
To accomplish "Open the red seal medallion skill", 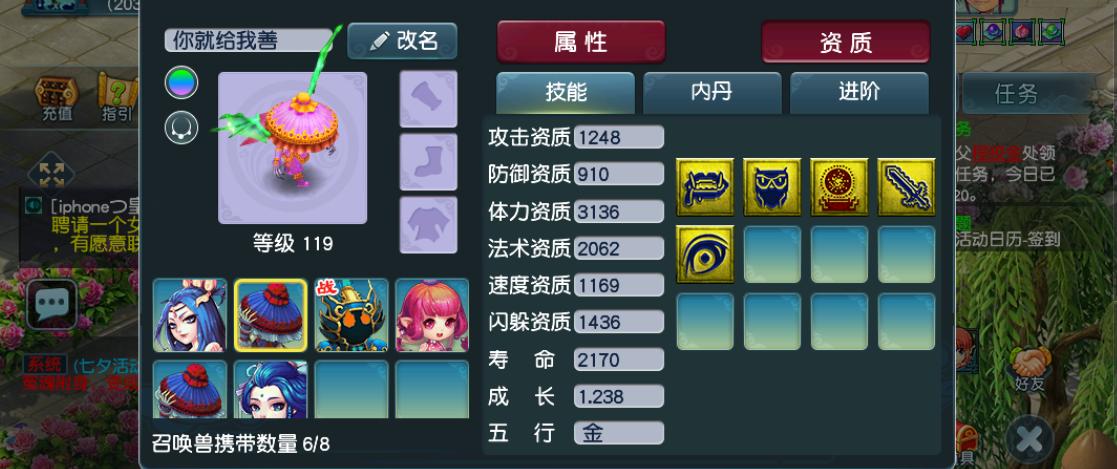I will pyautogui.click(x=839, y=187).
